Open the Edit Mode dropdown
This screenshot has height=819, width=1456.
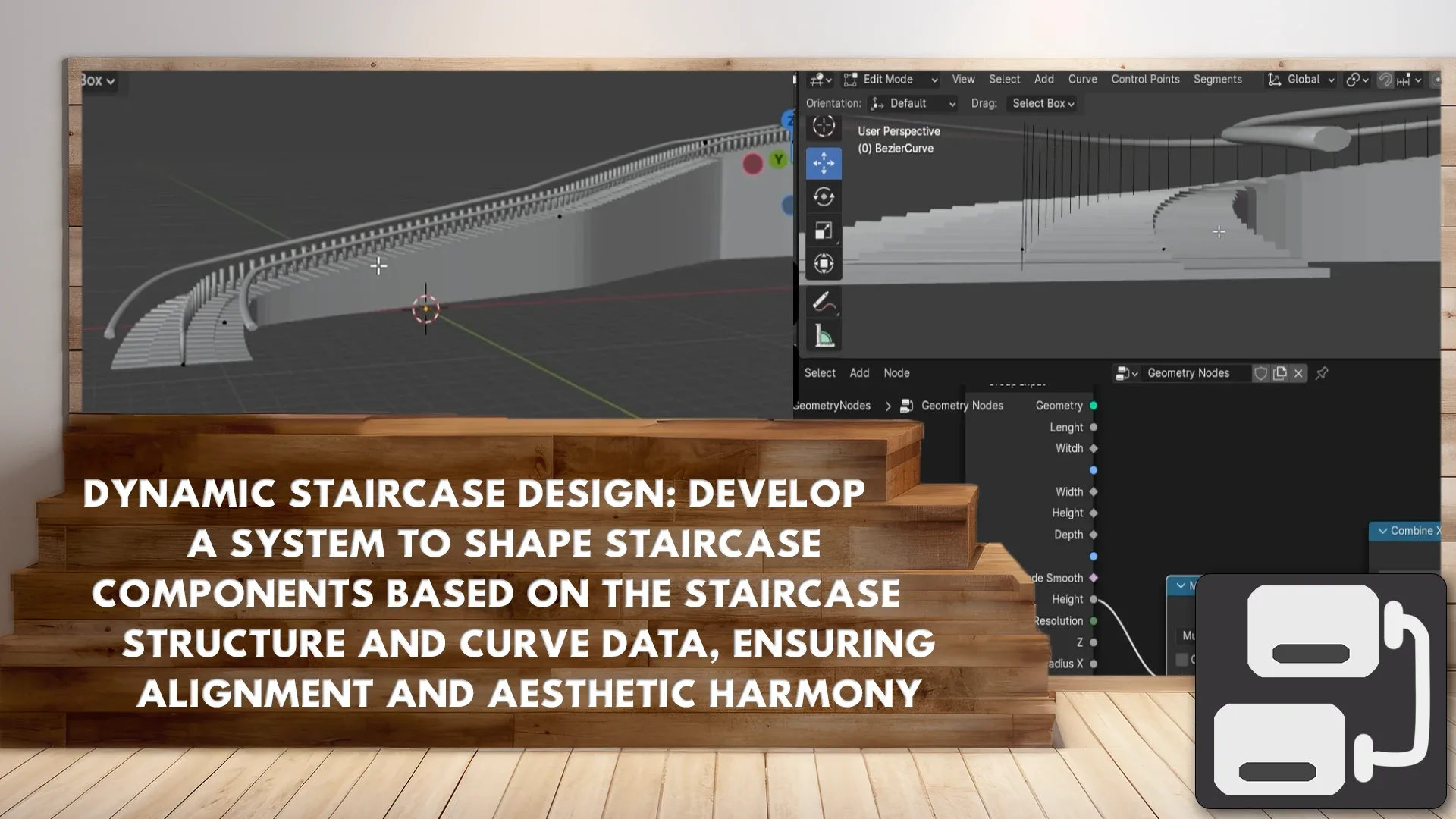[891, 80]
